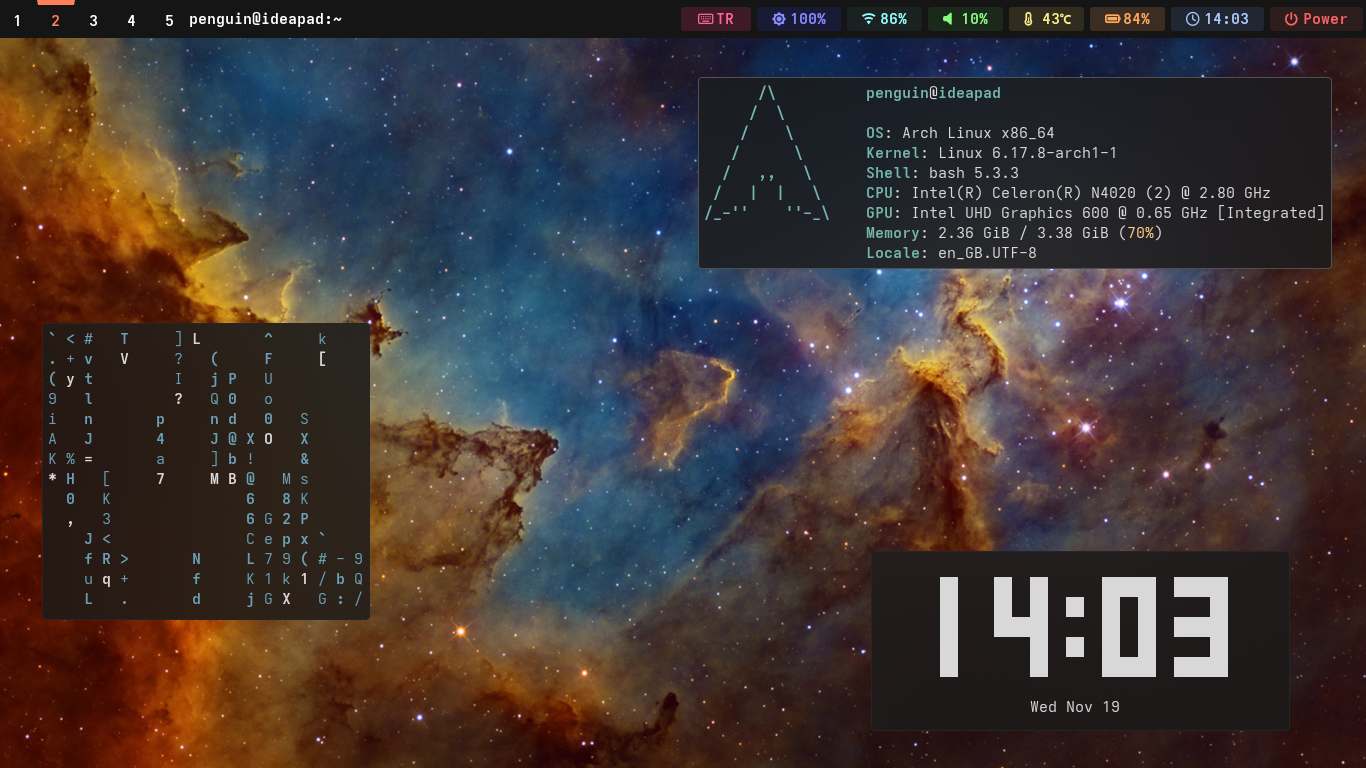Click the 43°C temperature reading
Viewport: 1366px width, 768px height.
(x=1057, y=19)
